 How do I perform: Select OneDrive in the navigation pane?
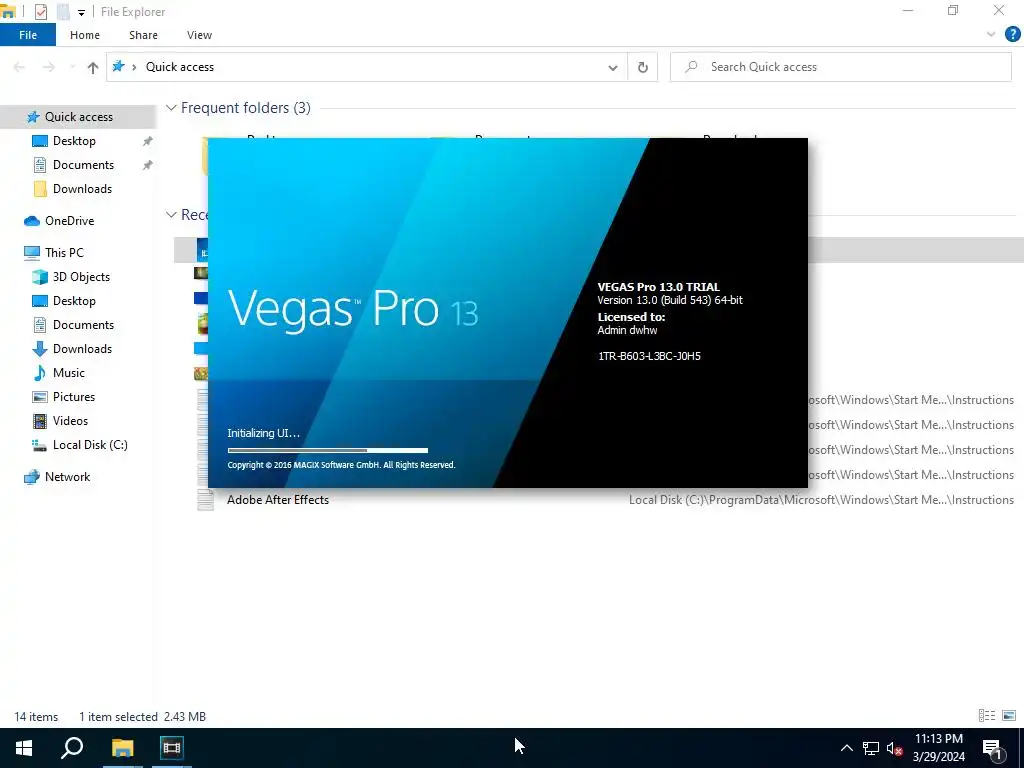[x=69, y=221]
